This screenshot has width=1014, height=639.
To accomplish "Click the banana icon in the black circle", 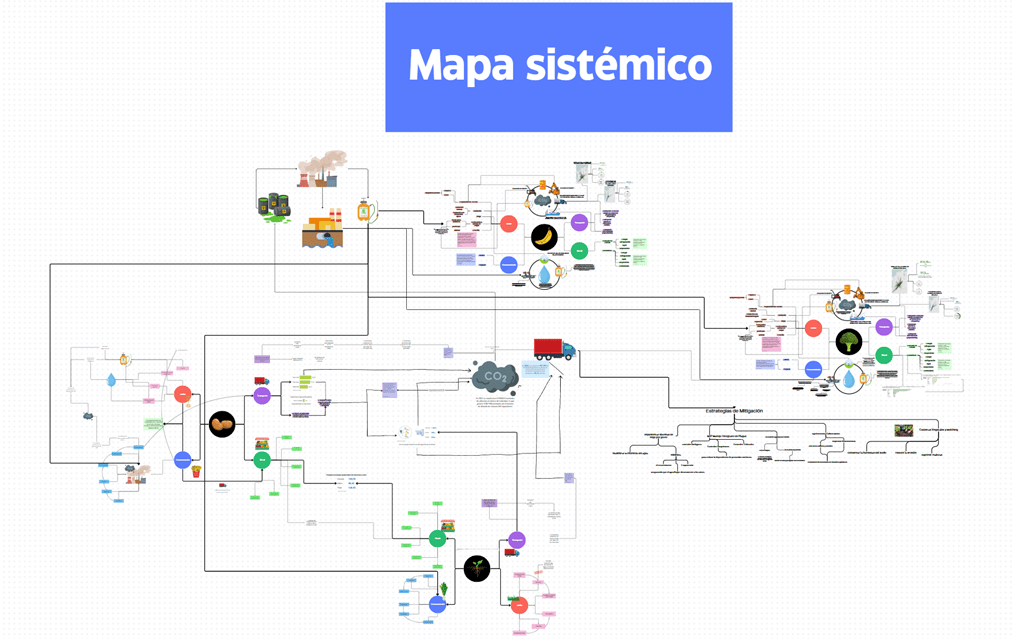I will click(545, 237).
